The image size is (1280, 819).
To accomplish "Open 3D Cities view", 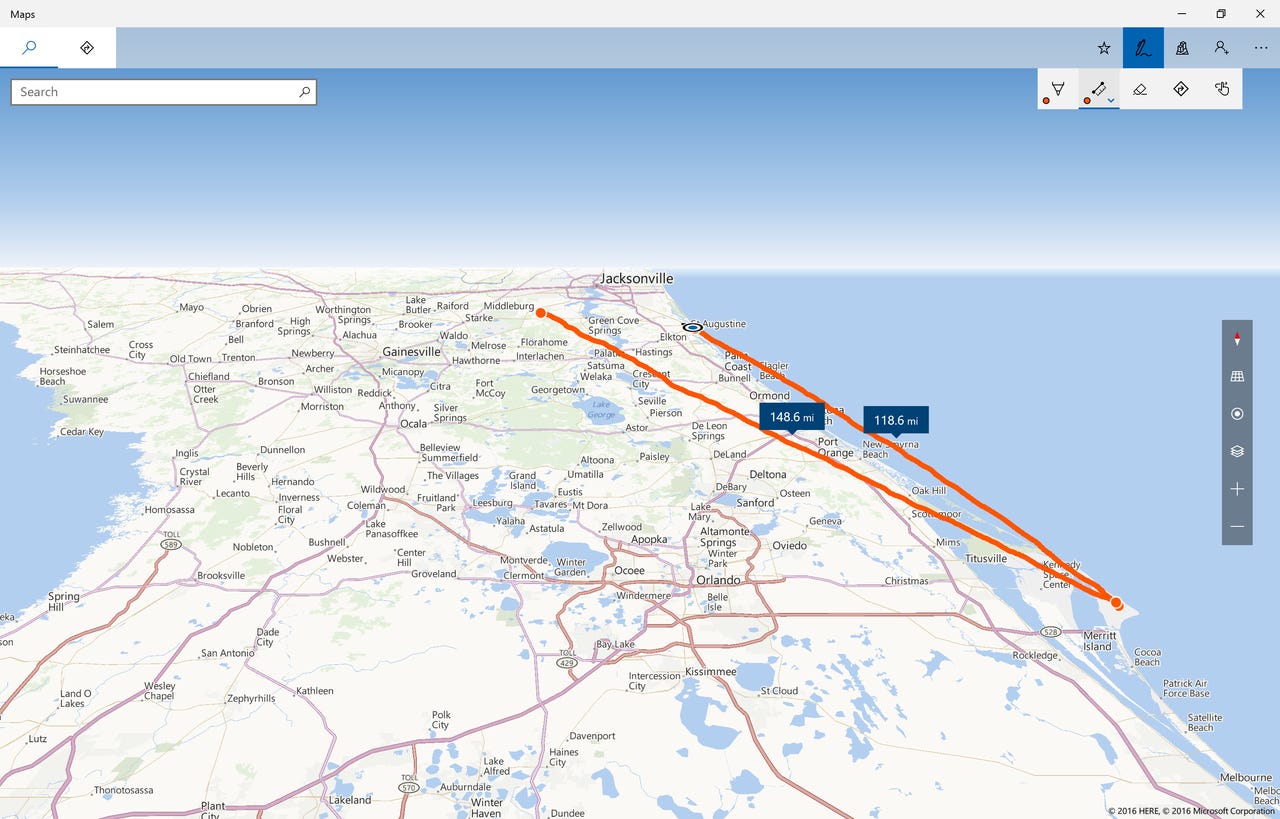I will (1181, 47).
